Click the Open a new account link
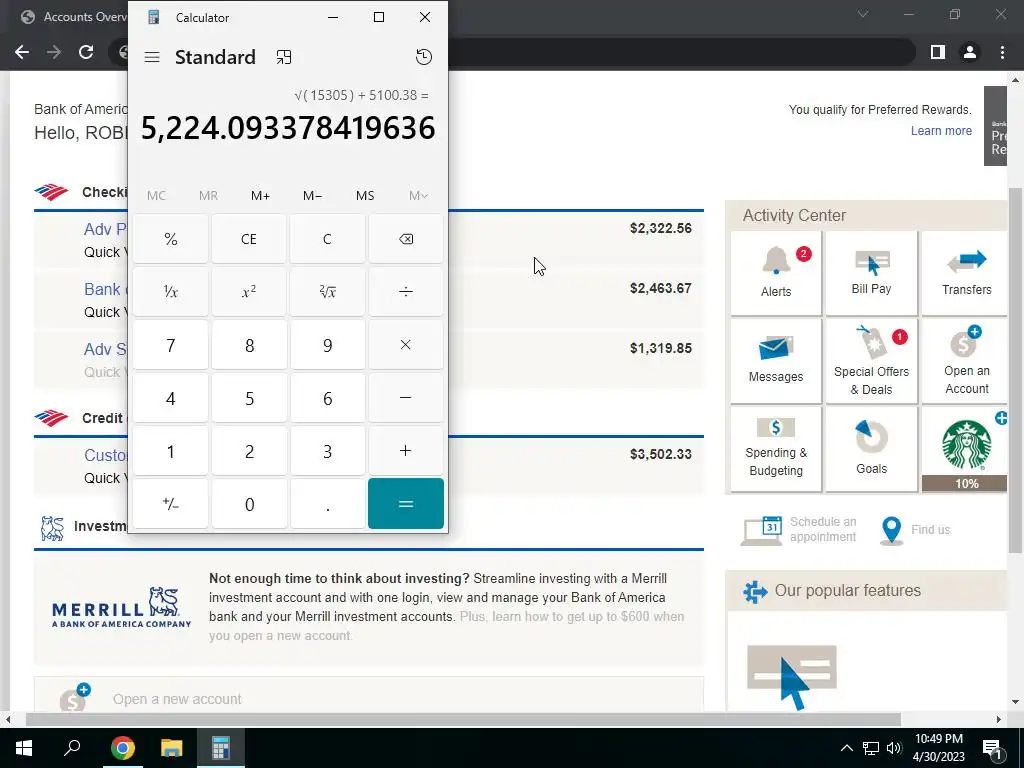 pos(176,699)
